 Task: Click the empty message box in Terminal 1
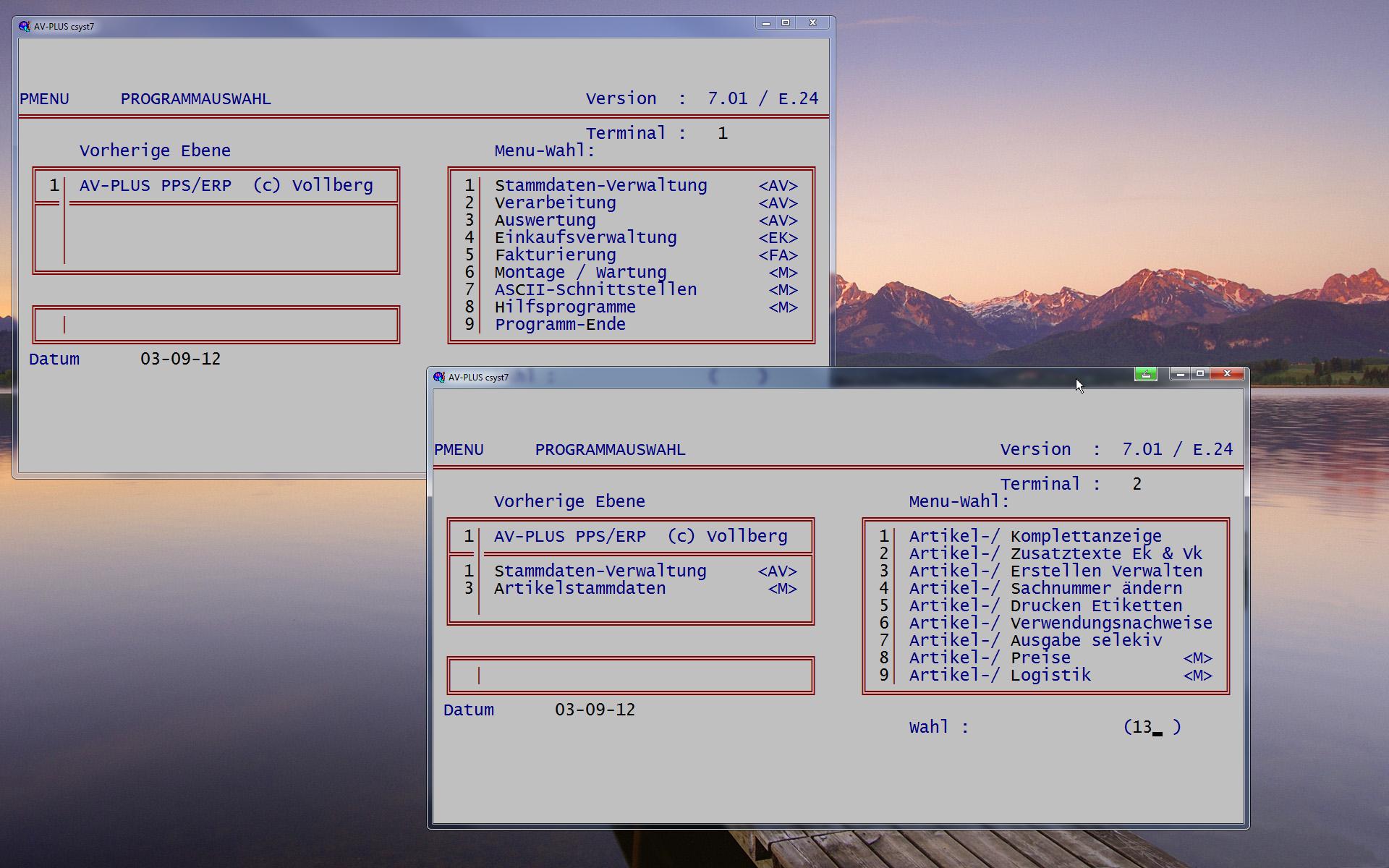(x=216, y=325)
